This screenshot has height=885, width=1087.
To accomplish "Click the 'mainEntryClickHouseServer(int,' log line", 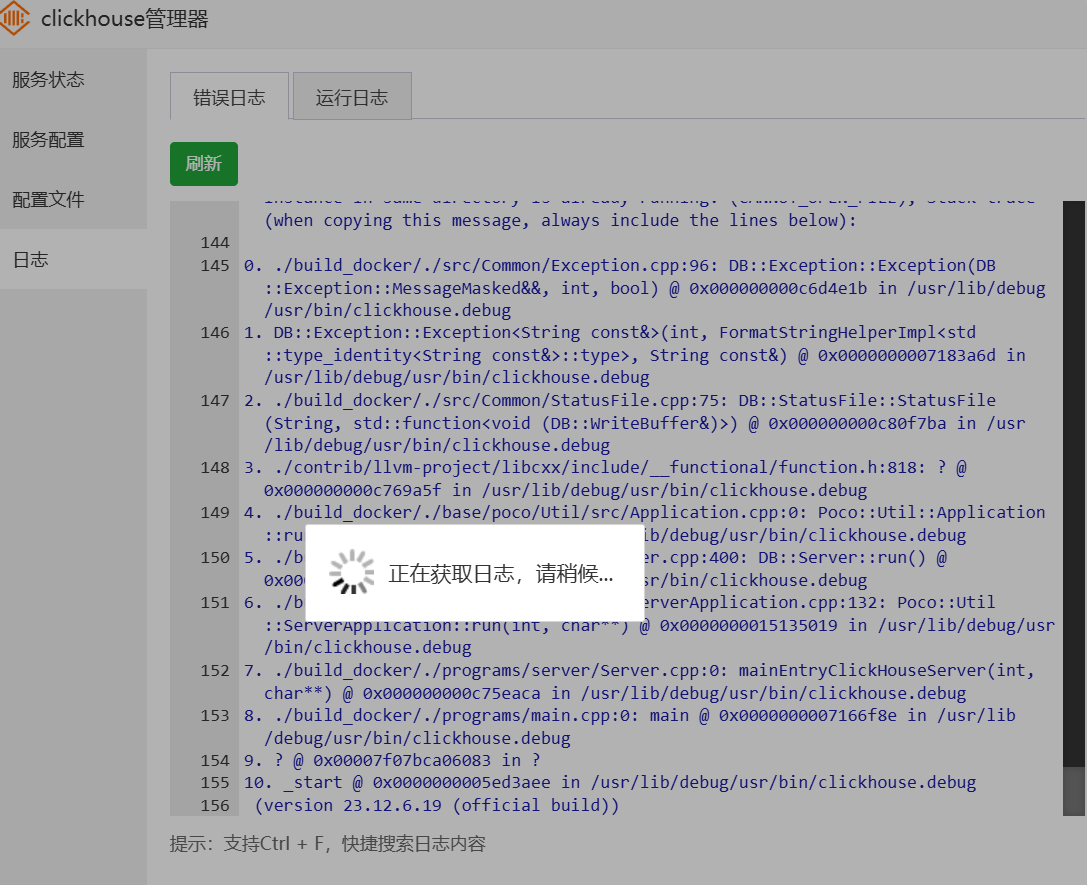I will (x=639, y=670).
